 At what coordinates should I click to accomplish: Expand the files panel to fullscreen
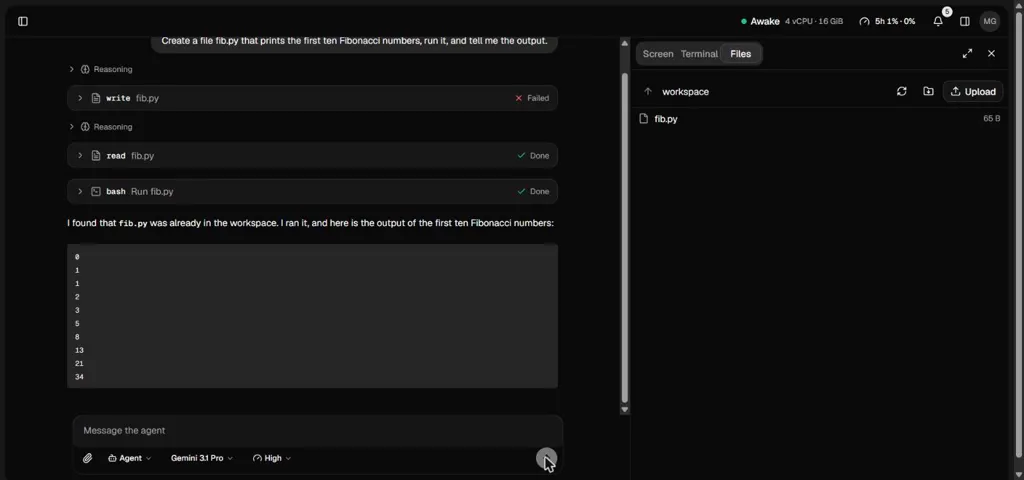pos(967,54)
